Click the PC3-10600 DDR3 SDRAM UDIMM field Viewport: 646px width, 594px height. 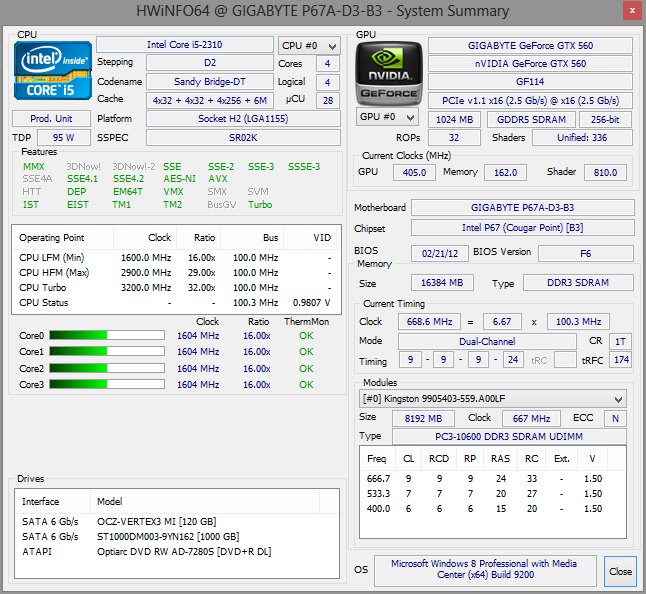509,436
